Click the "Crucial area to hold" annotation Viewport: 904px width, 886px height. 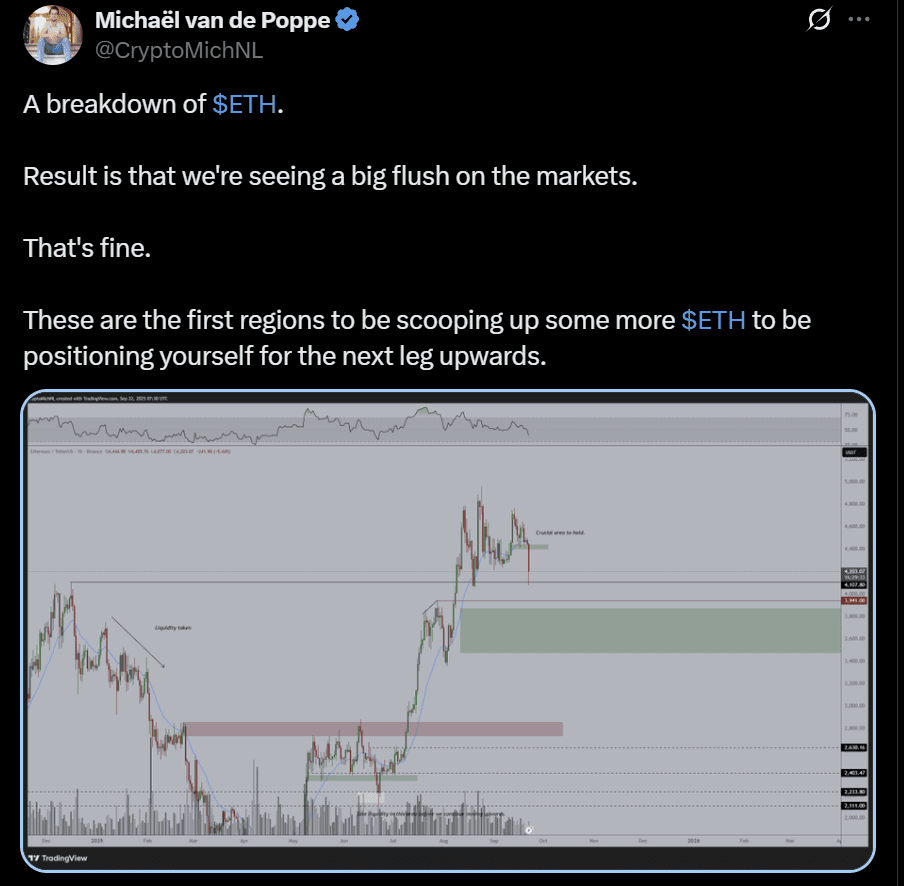tap(561, 533)
